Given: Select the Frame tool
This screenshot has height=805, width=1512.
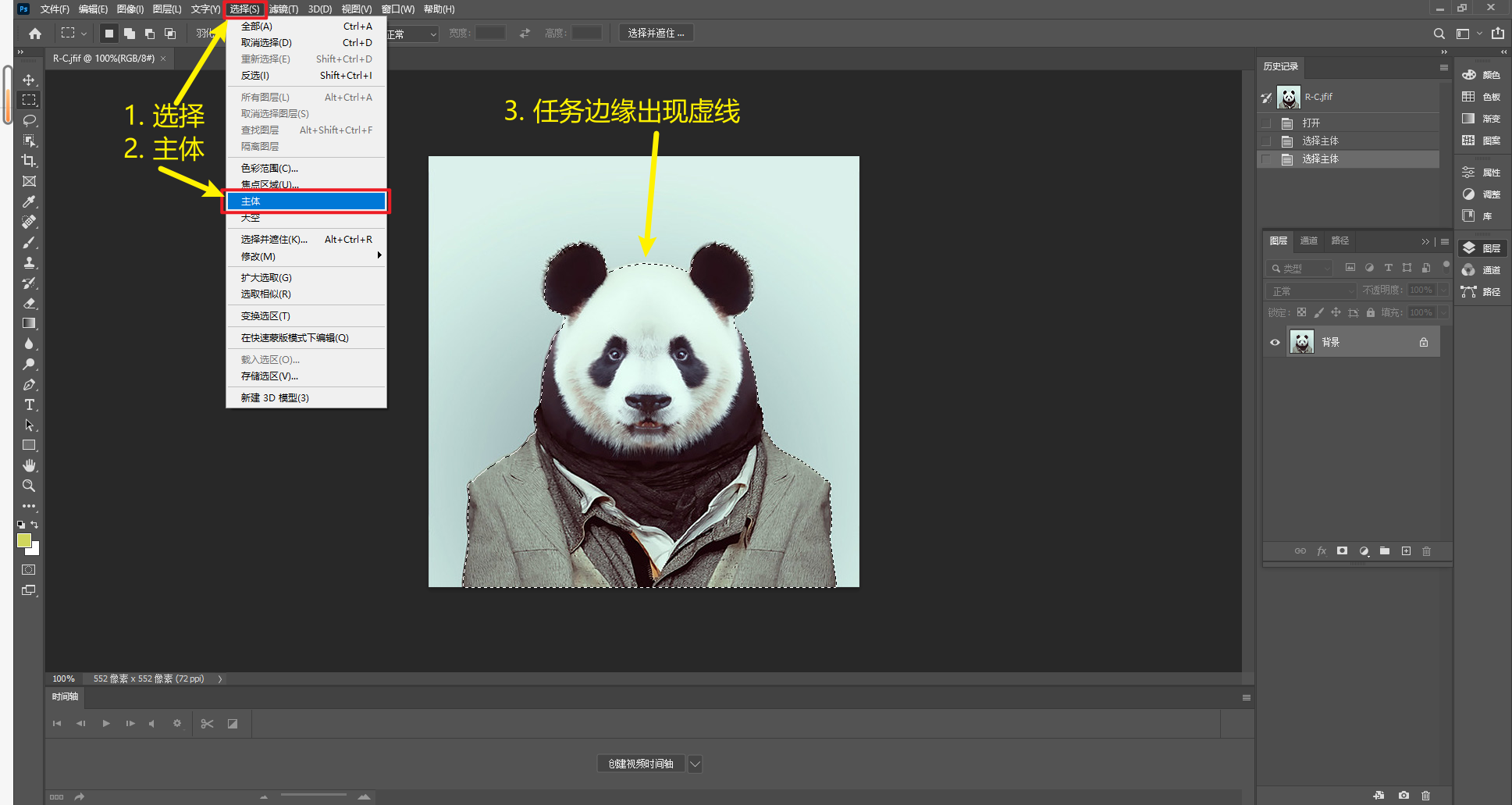Looking at the screenshot, I should click(29, 181).
